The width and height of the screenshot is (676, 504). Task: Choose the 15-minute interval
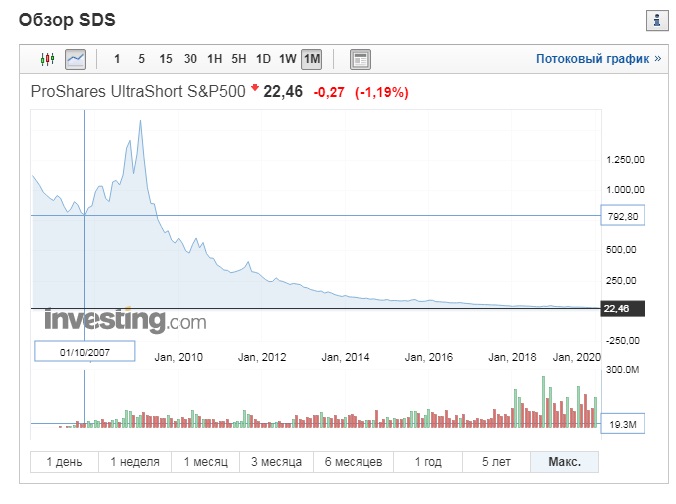click(x=166, y=59)
